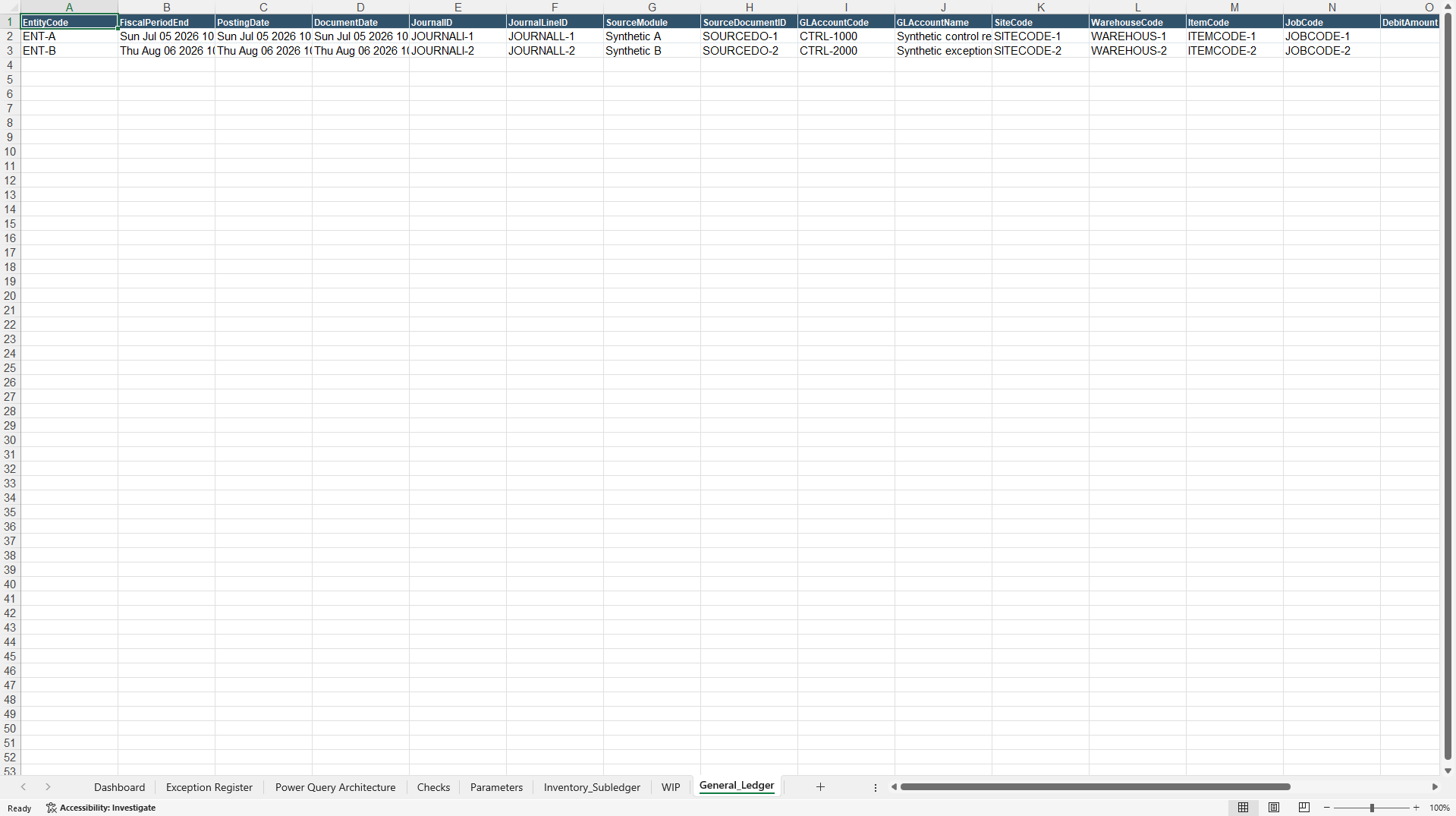This screenshot has width=1456, height=816.
Task: Select the Synthetic A cell
Action: (x=652, y=36)
